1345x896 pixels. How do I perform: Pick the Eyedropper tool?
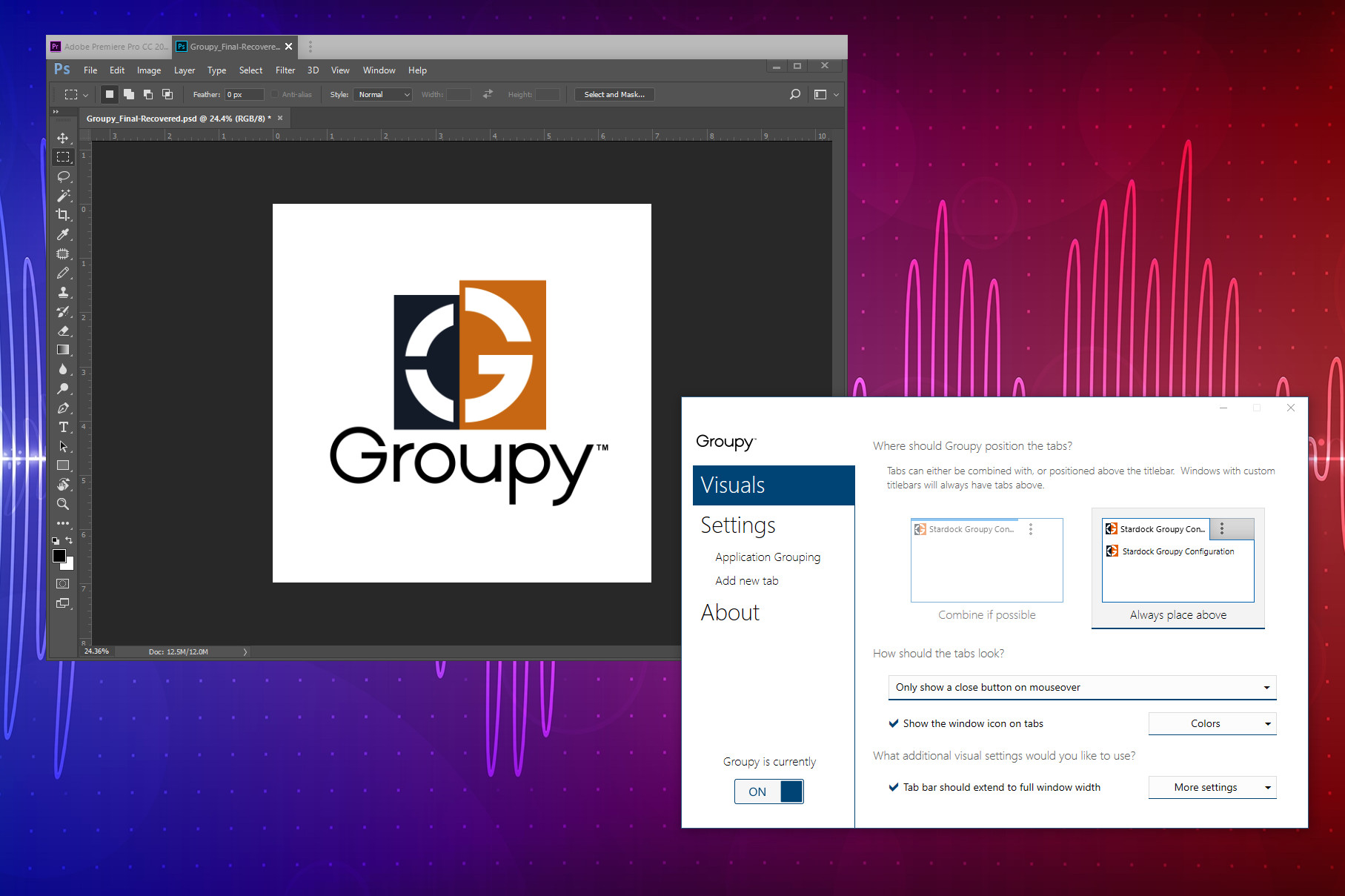pos(63,234)
